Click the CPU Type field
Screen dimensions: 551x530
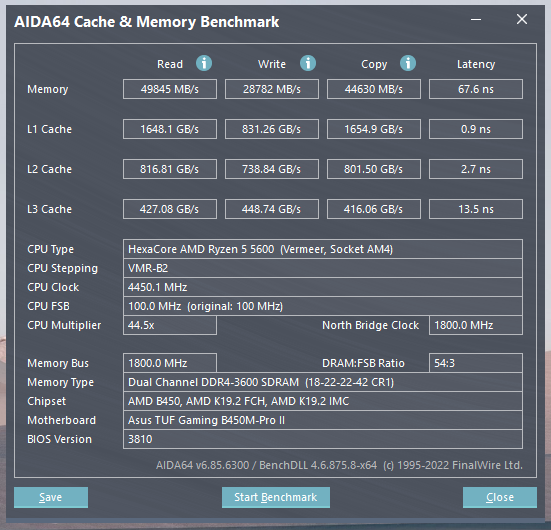323,249
